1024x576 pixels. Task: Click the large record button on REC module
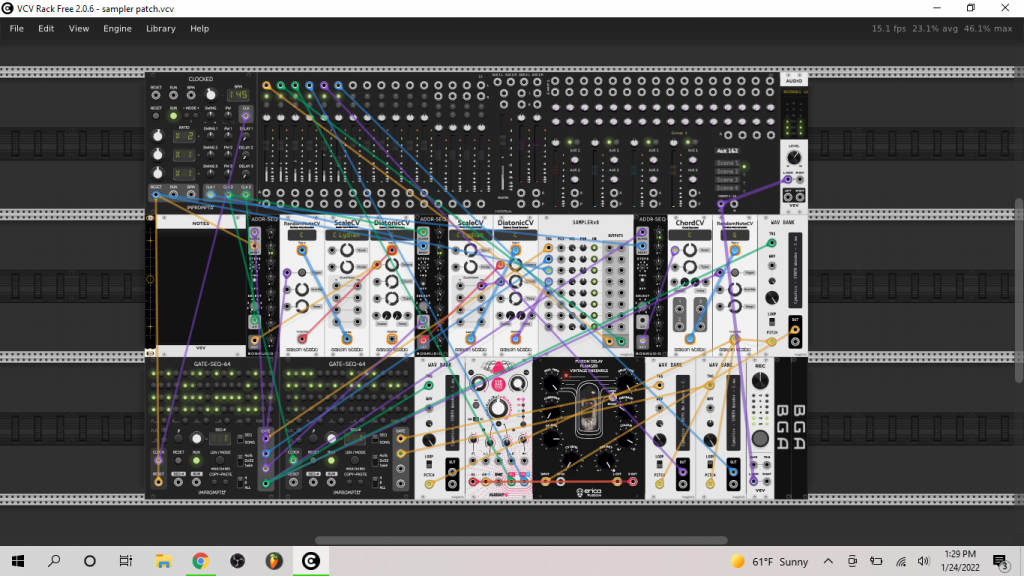760,438
